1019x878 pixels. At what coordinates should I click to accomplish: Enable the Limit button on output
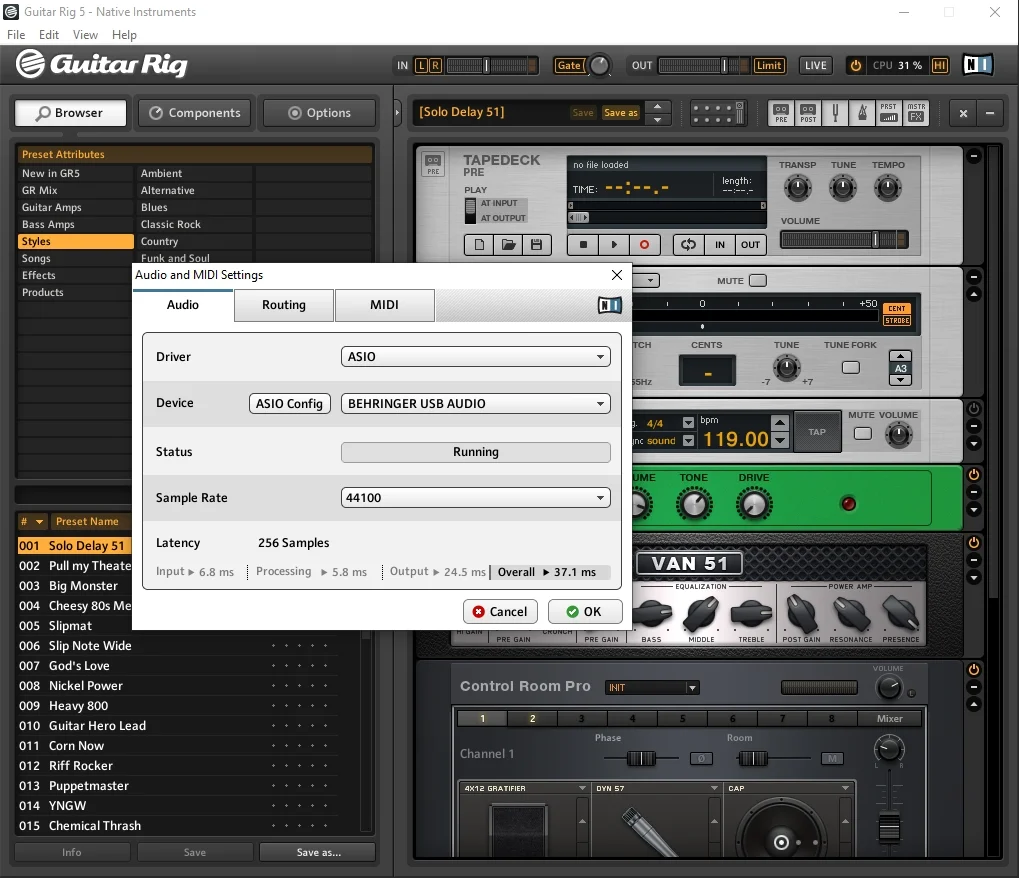pyautogui.click(x=769, y=66)
